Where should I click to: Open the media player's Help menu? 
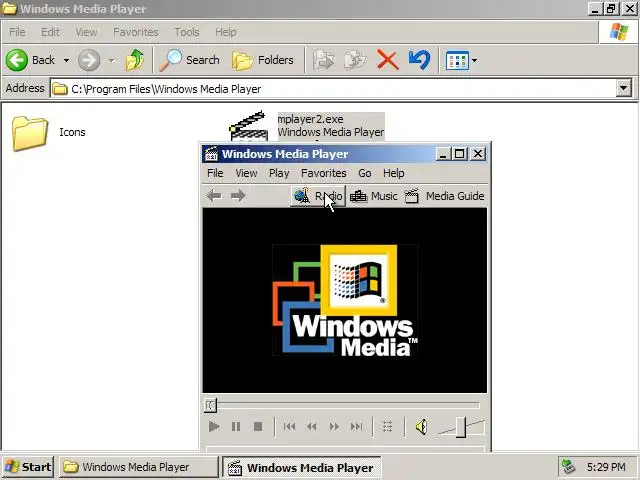click(x=393, y=173)
